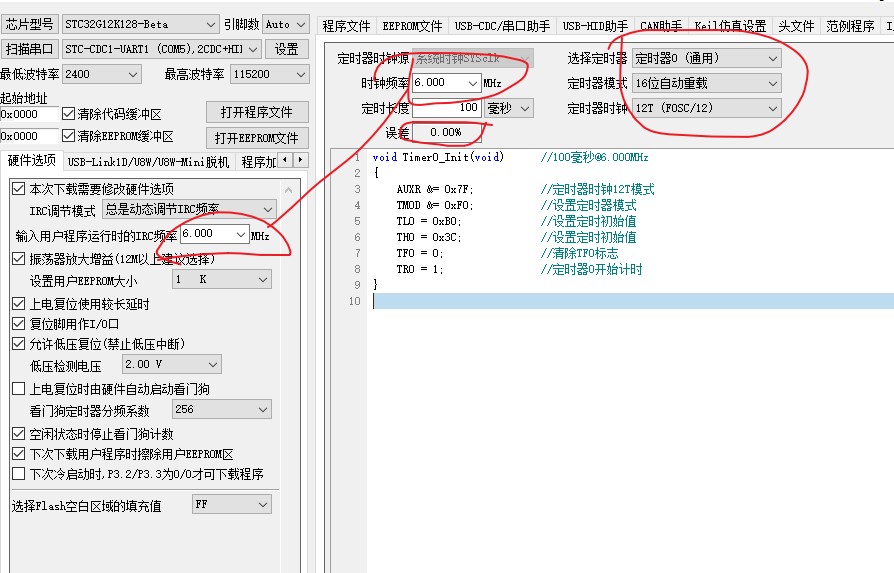Toggle 清除EEPROM缓冲区 checkbox
This screenshot has height=573, width=894.
tap(68, 136)
